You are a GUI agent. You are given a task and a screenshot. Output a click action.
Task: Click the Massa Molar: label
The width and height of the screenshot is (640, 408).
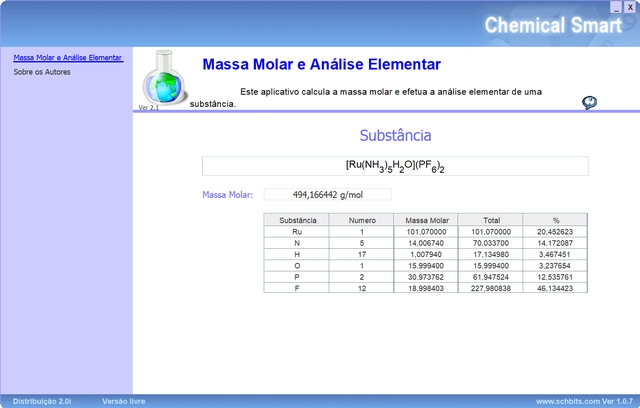click(x=228, y=195)
